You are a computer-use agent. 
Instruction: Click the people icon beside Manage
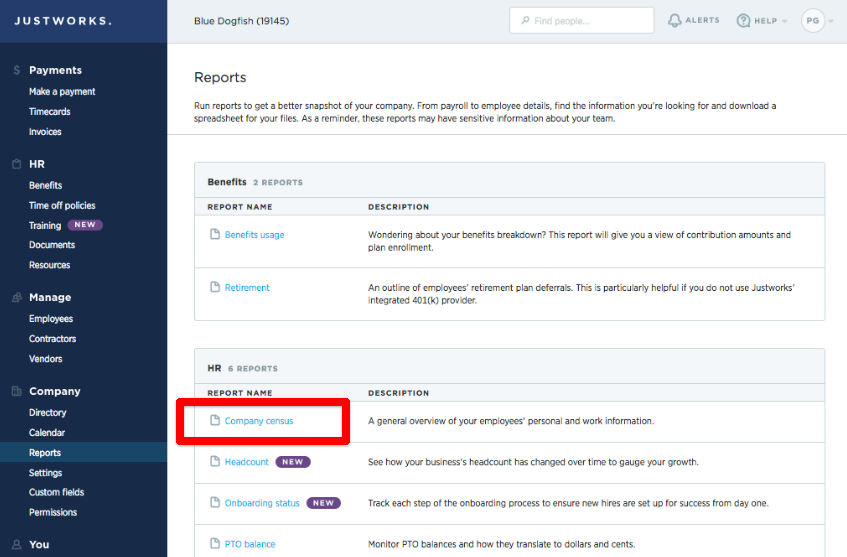tap(17, 297)
